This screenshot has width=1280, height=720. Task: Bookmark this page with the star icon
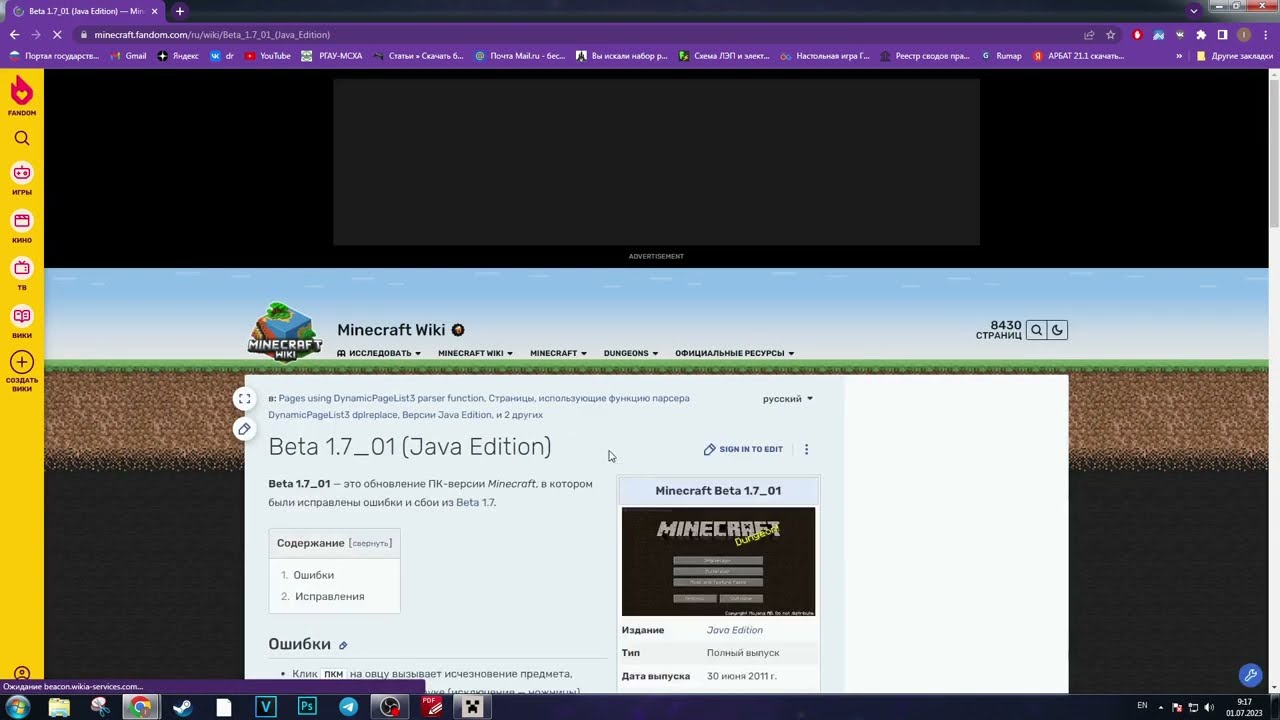(x=1110, y=35)
